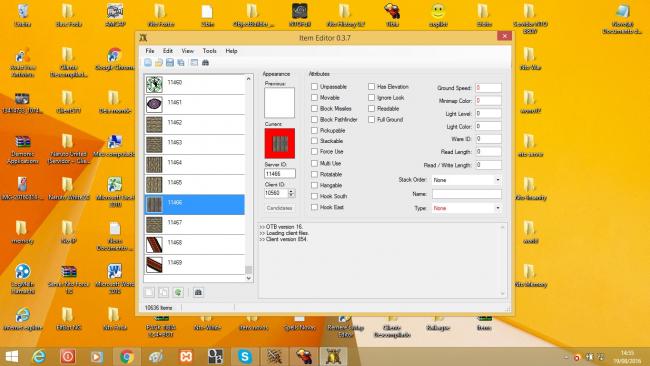This screenshot has width=650, height=366.
Task: Select item 11469 in the list
Action: (194, 264)
